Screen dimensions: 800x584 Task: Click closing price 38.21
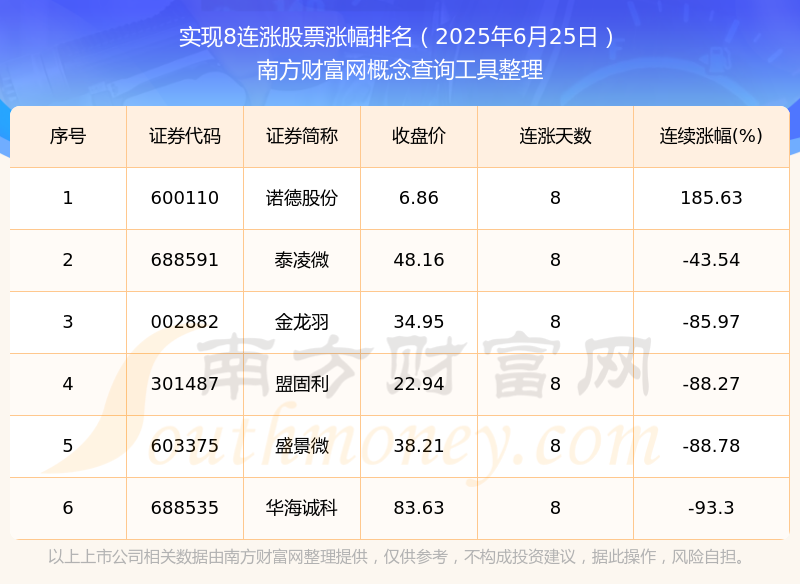(x=419, y=446)
